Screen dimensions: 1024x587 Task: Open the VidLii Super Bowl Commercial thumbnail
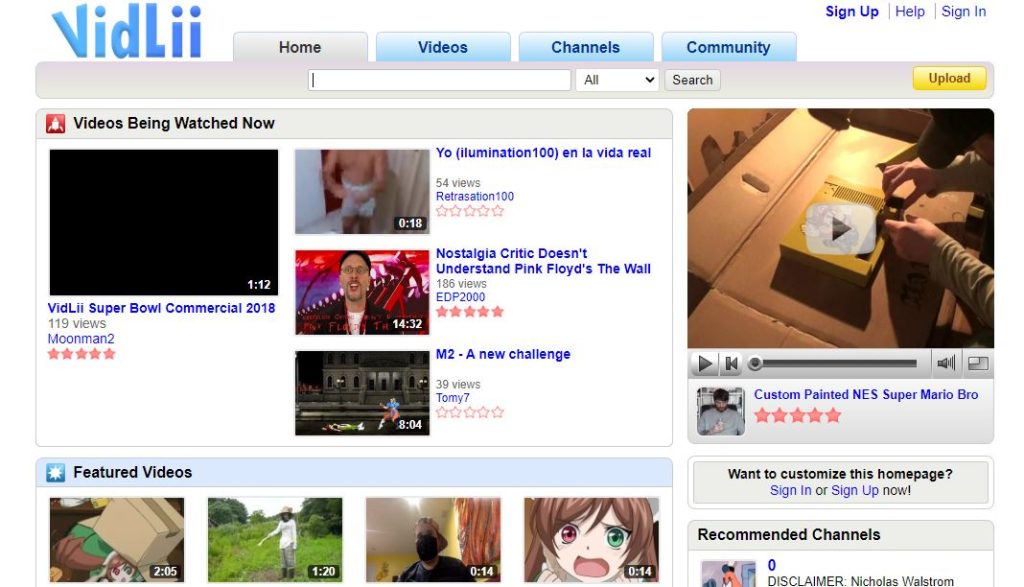click(163, 223)
